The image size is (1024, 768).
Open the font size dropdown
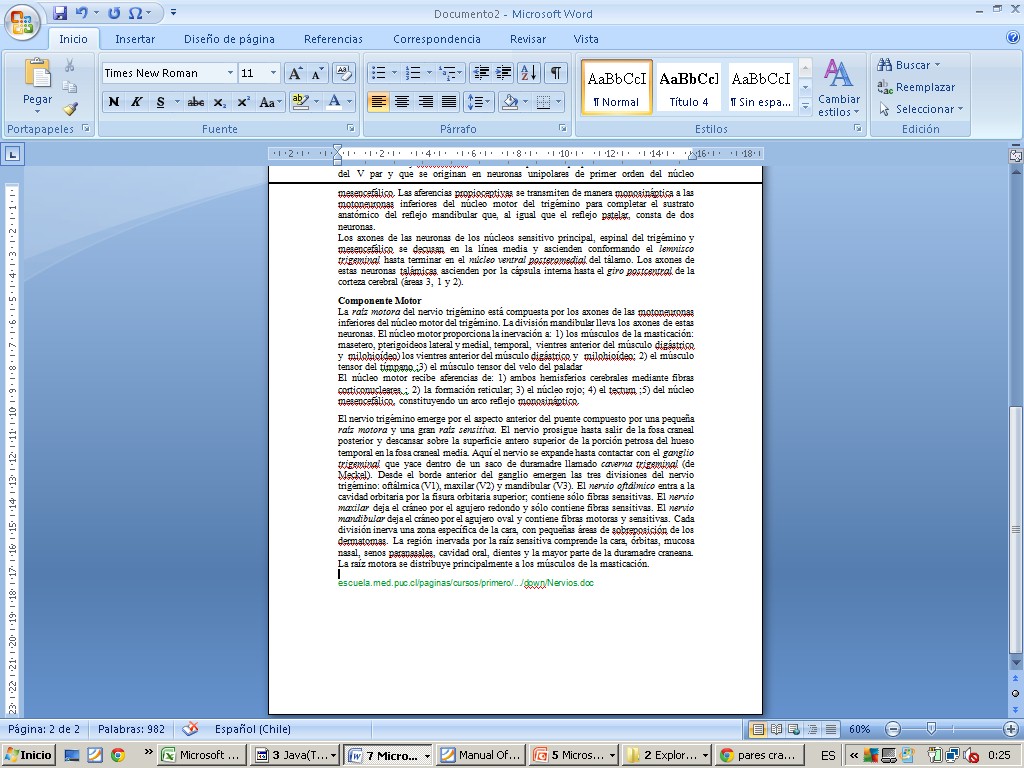point(273,73)
